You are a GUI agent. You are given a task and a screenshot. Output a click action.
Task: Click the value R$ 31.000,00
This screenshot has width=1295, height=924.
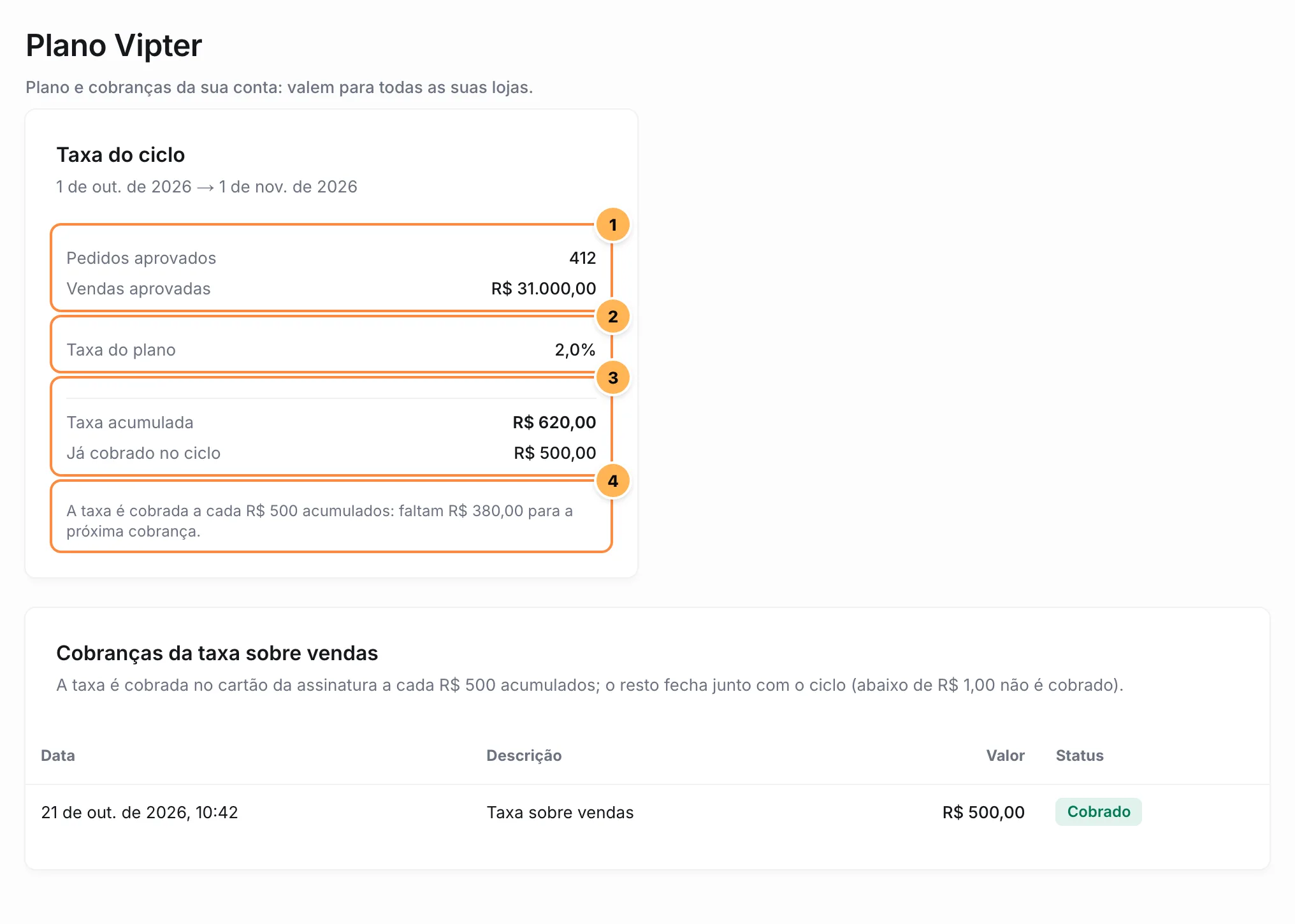pyautogui.click(x=544, y=289)
